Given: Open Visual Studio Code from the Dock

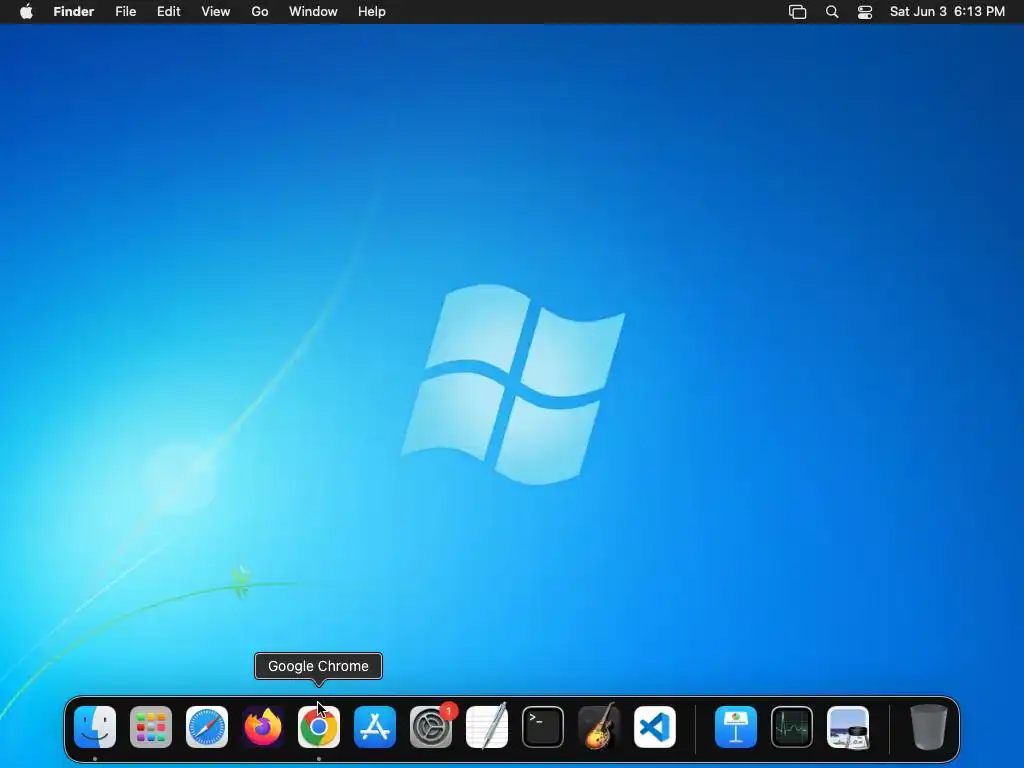Looking at the screenshot, I should coord(655,727).
